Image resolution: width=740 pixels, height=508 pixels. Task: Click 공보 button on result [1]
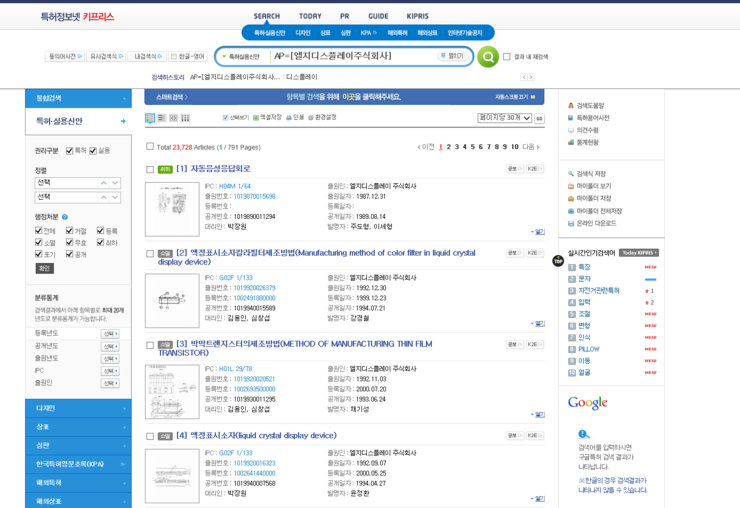[514, 169]
